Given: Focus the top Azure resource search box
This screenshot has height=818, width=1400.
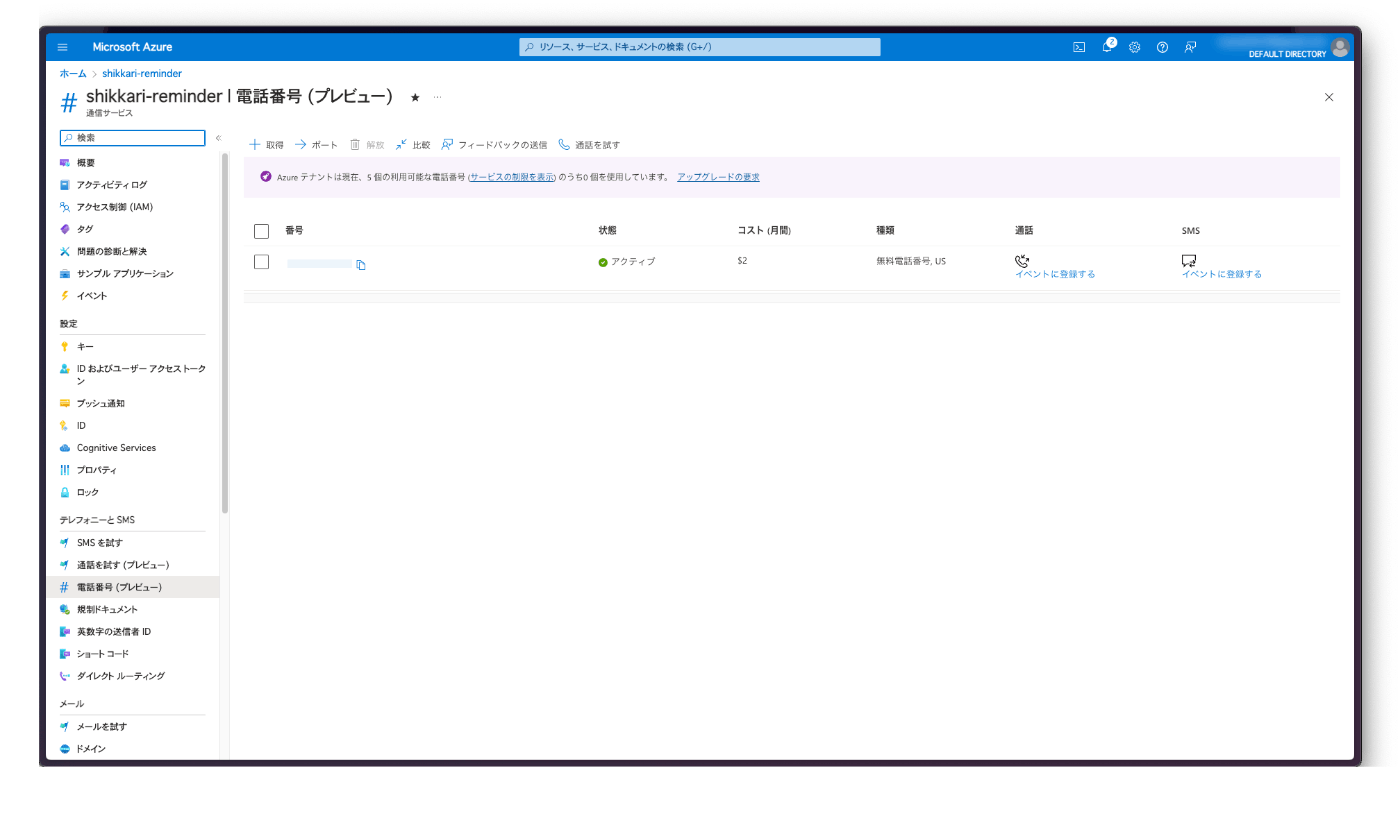Looking at the screenshot, I should 700,47.
